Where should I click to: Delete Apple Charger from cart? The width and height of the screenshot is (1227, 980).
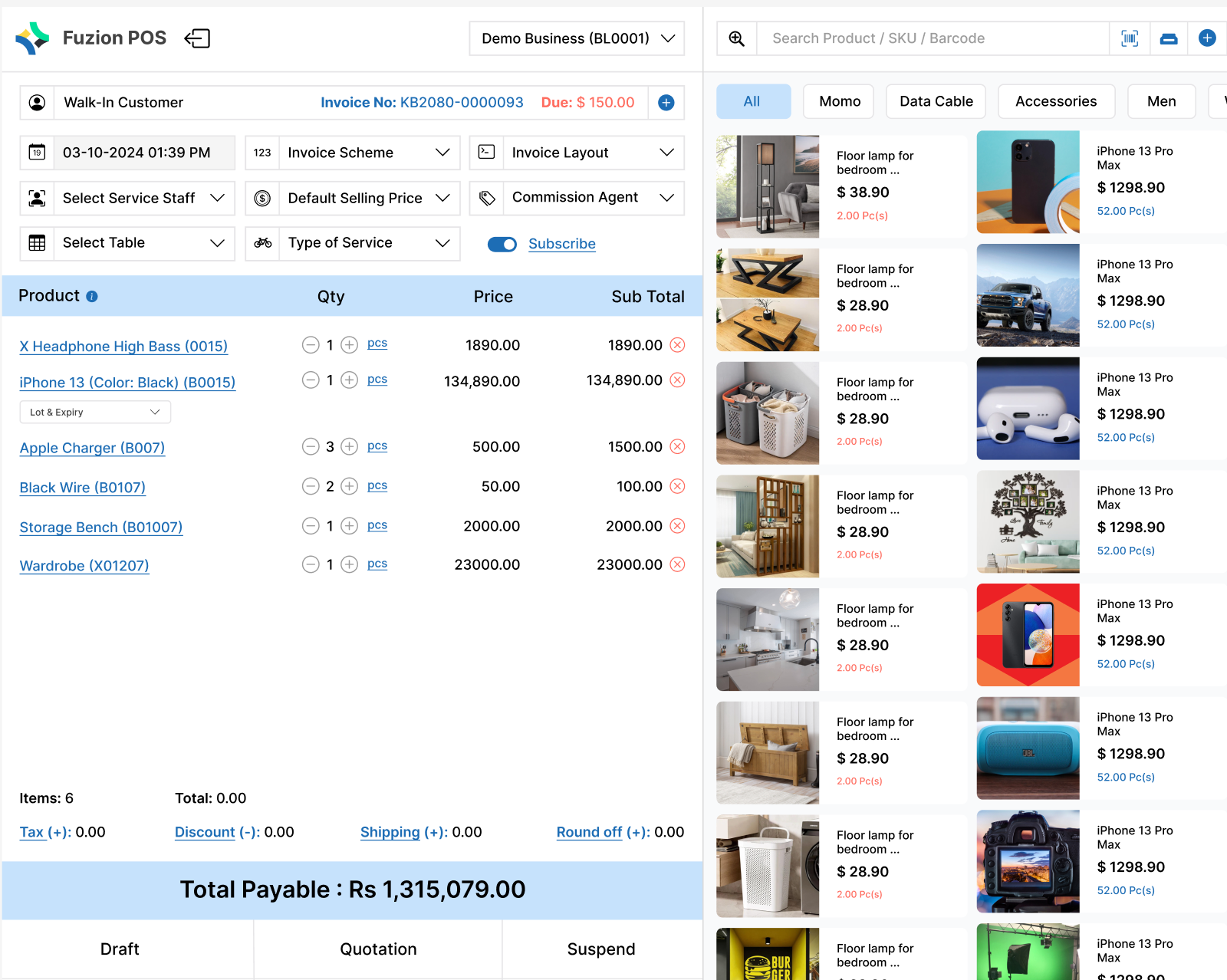coord(678,446)
